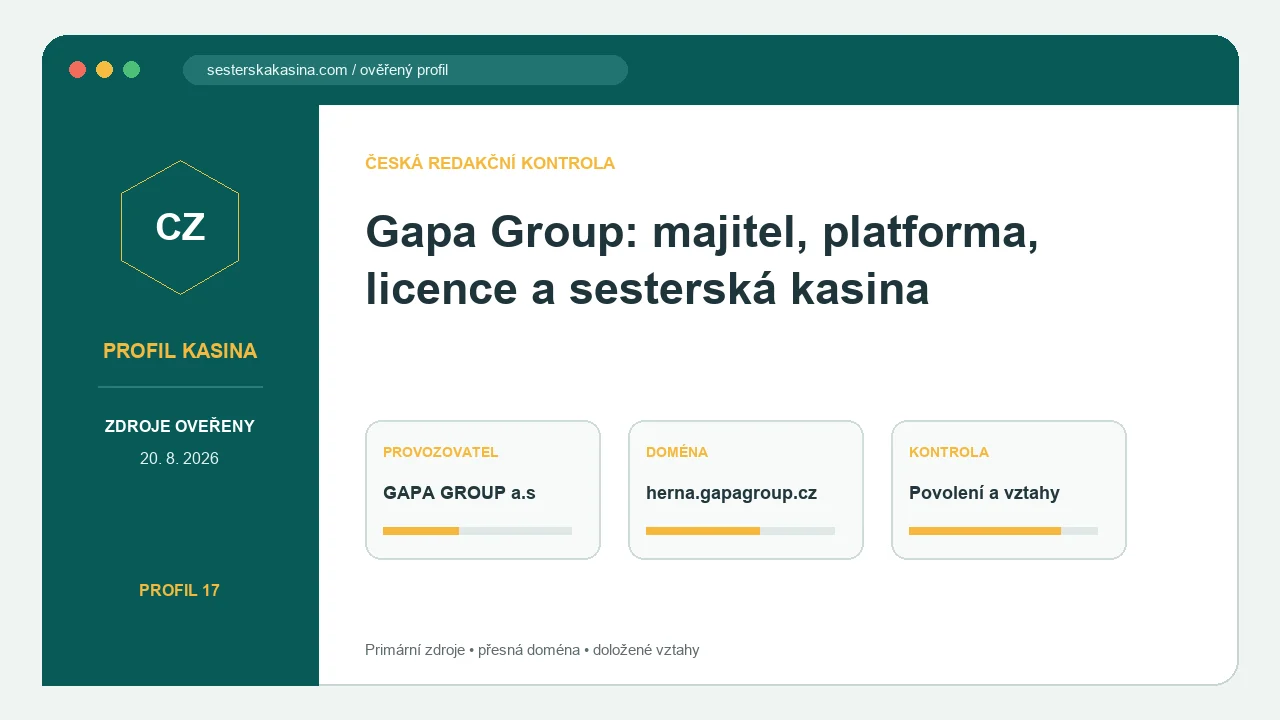This screenshot has width=1280, height=720.
Task: Click the GAPA GROUP a.s operator name
Action: pyautogui.click(x=459, y=493)
